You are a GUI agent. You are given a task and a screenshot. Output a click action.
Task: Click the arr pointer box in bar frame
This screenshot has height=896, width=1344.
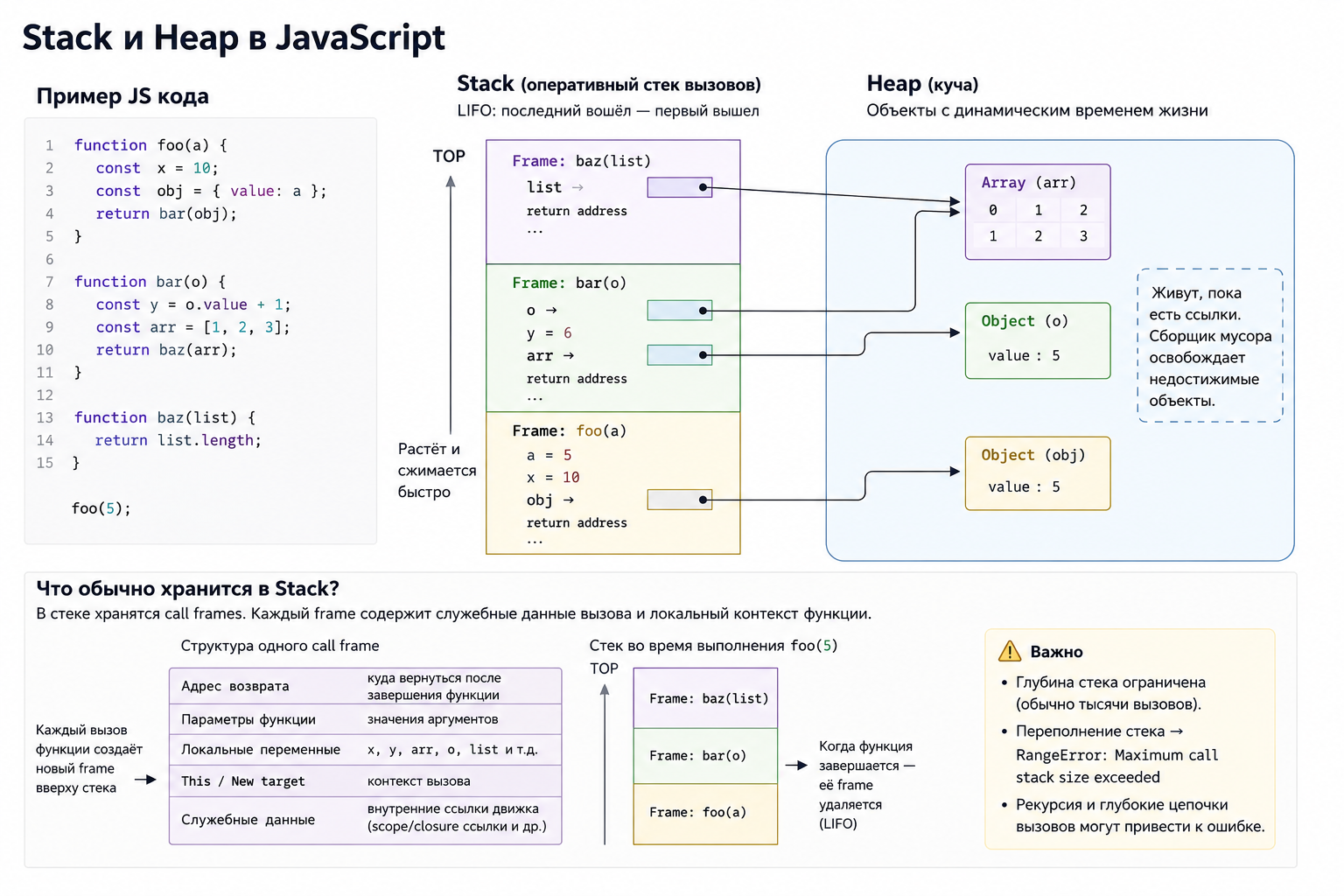click(680, 355)
